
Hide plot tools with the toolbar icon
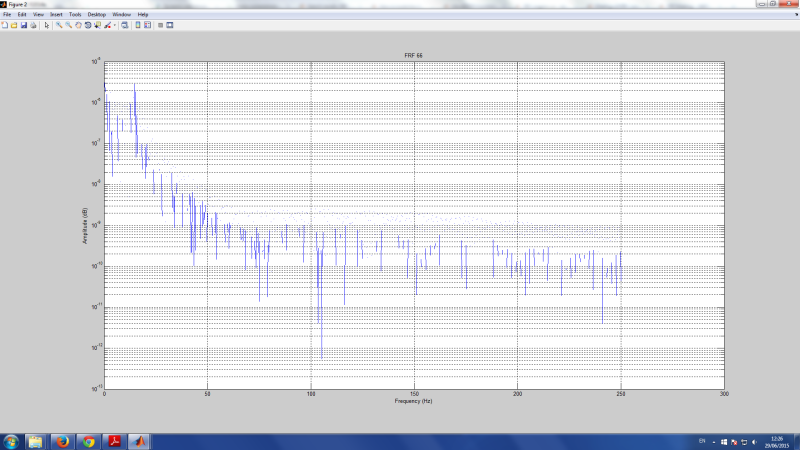tap(160, 25)
